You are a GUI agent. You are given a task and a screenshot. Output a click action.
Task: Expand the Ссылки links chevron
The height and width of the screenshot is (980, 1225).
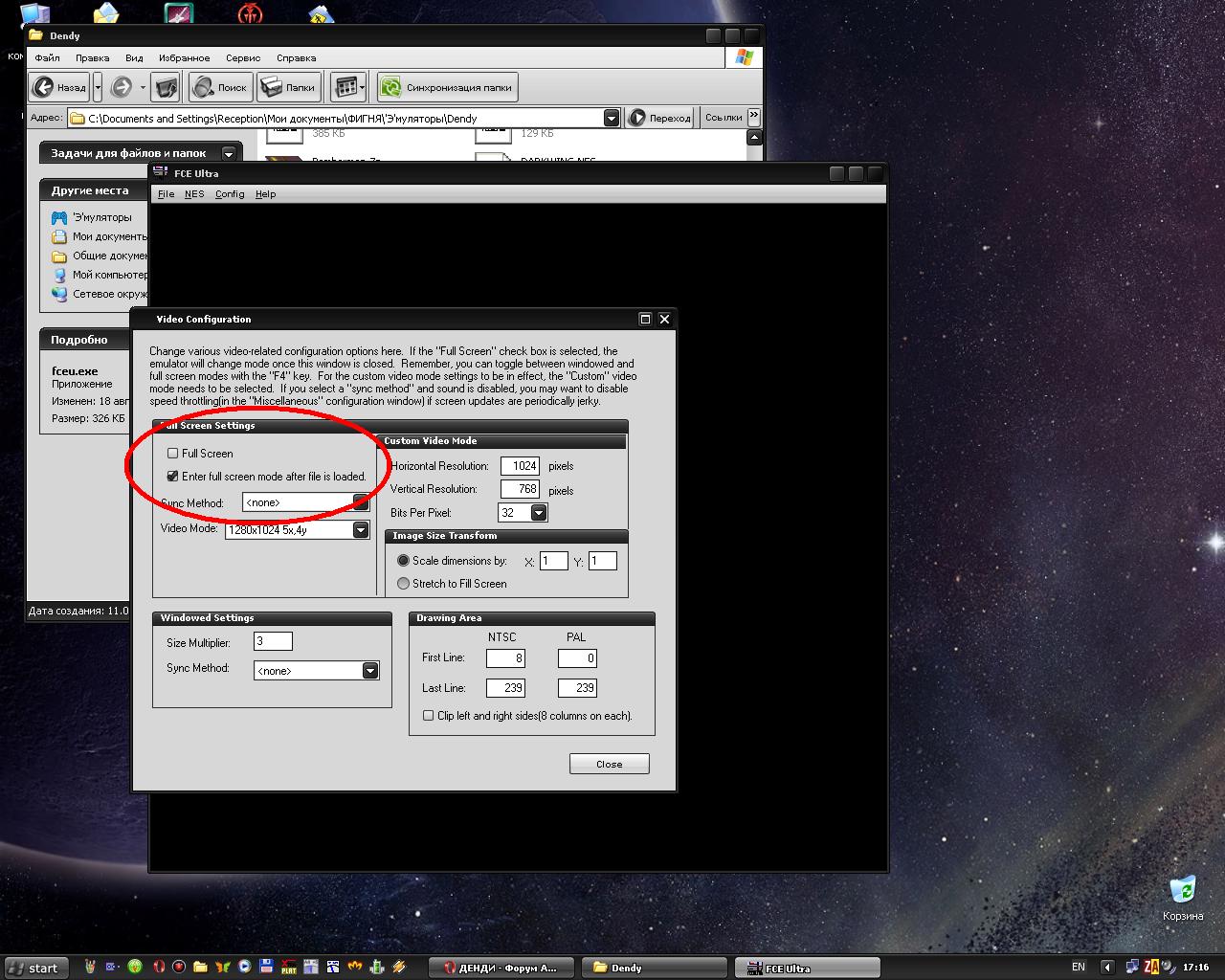pyautogui.click(x=754, y=117)
